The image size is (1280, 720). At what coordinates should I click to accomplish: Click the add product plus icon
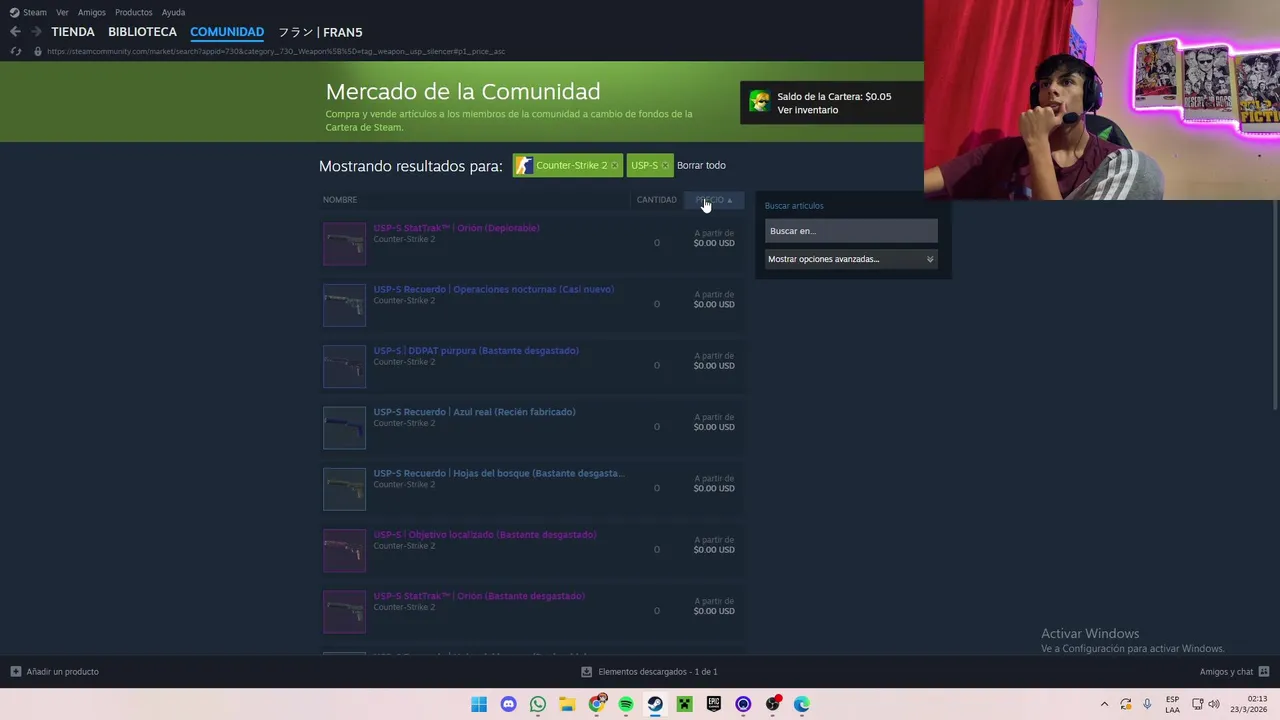pos(15,672)
